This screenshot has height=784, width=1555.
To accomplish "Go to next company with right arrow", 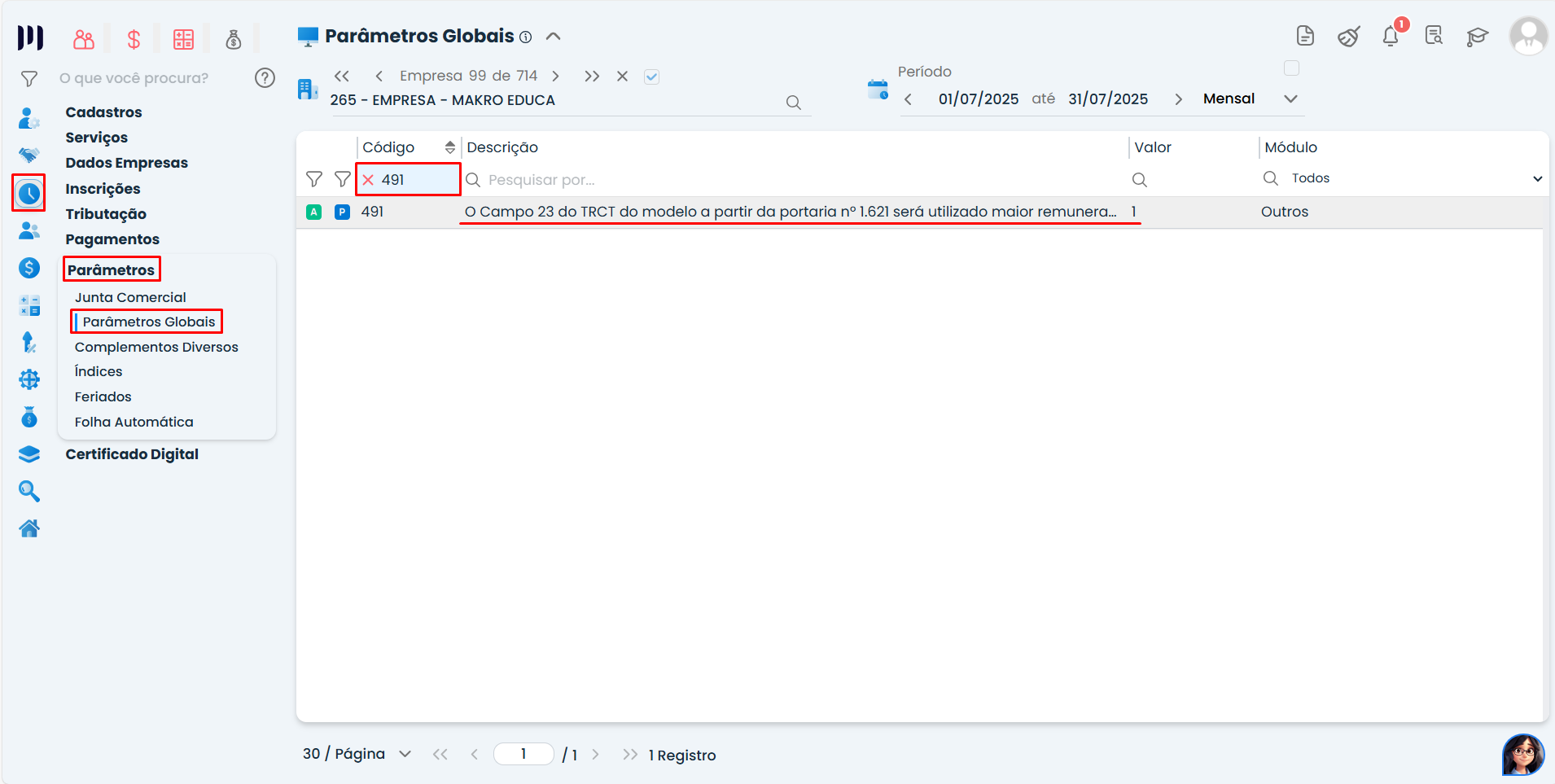I will tap(555, 76).
